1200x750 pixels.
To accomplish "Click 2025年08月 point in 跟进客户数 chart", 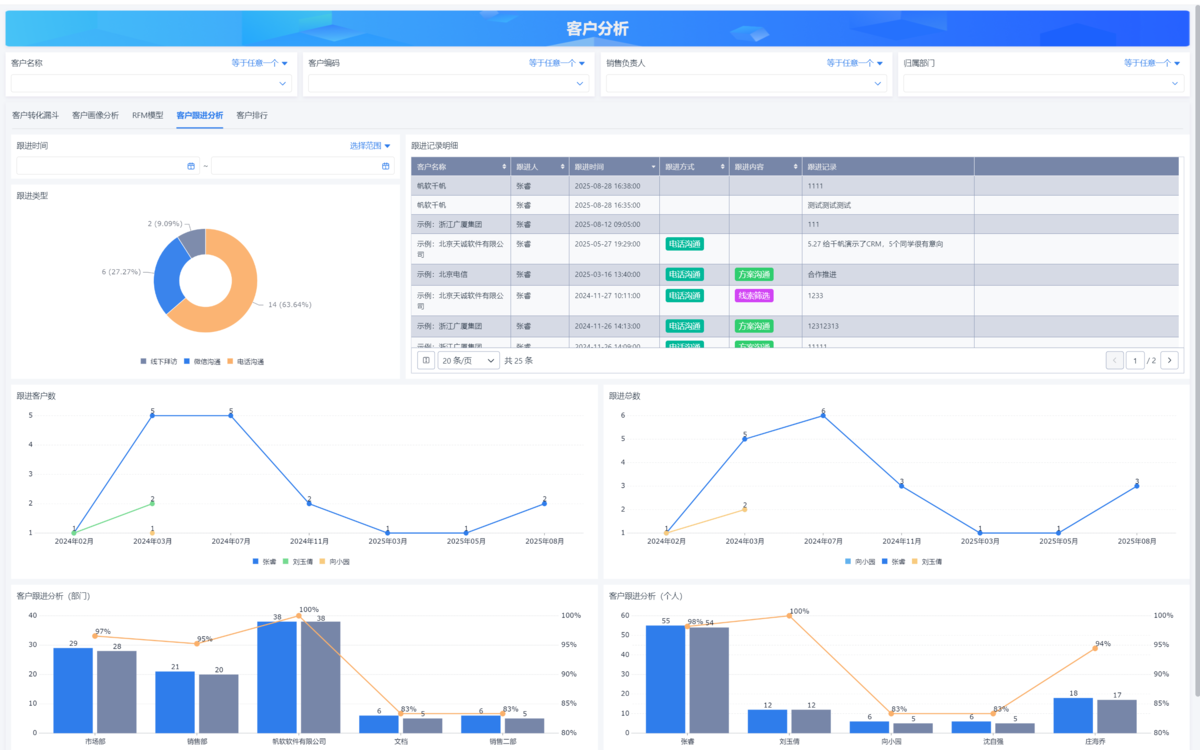I will click(x=544, y=503).
